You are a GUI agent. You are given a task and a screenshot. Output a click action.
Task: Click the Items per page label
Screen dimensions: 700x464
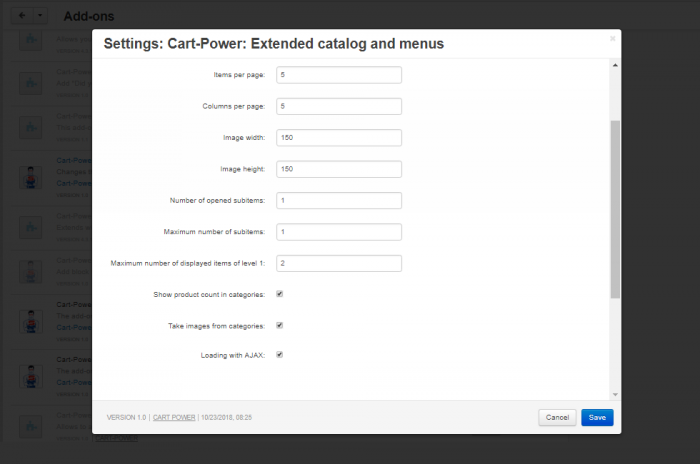(239, 75)
